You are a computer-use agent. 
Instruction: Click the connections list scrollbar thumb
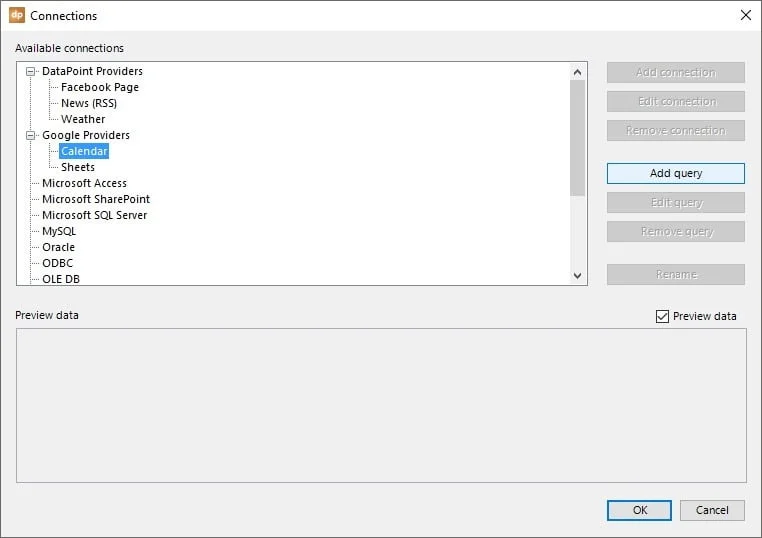coord(577,139)
